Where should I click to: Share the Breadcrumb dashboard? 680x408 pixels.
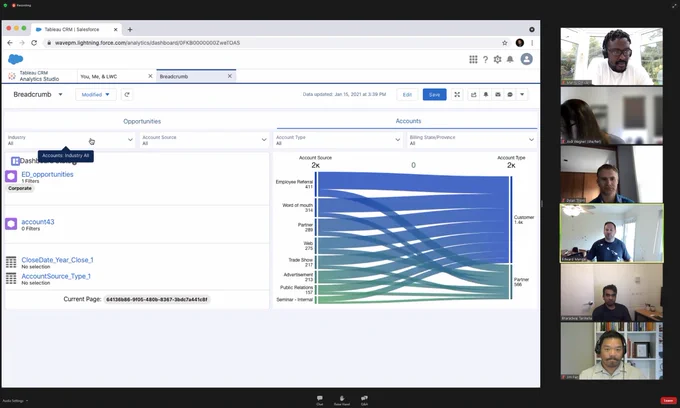click(x=474, y=95)
